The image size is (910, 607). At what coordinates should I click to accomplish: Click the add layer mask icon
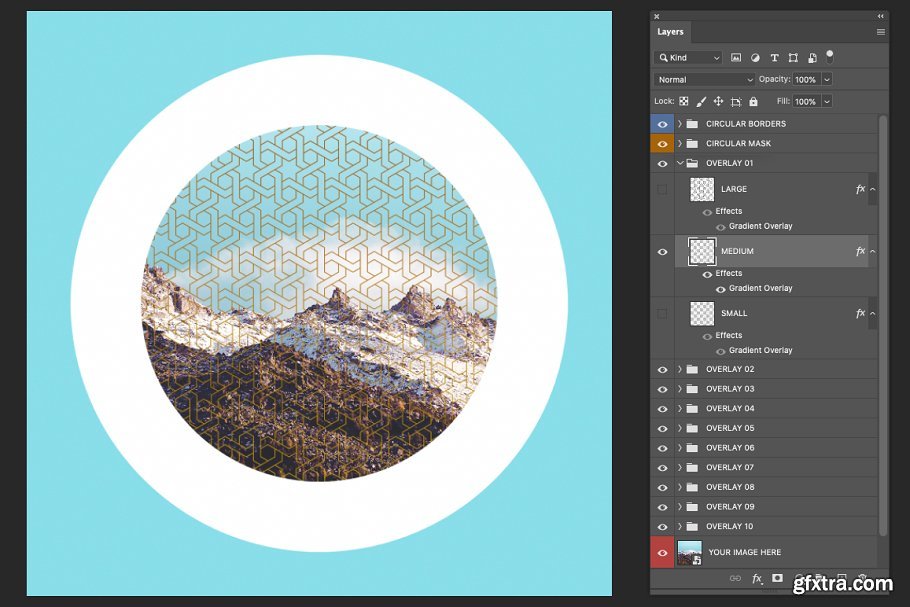[x=777, y=578]
